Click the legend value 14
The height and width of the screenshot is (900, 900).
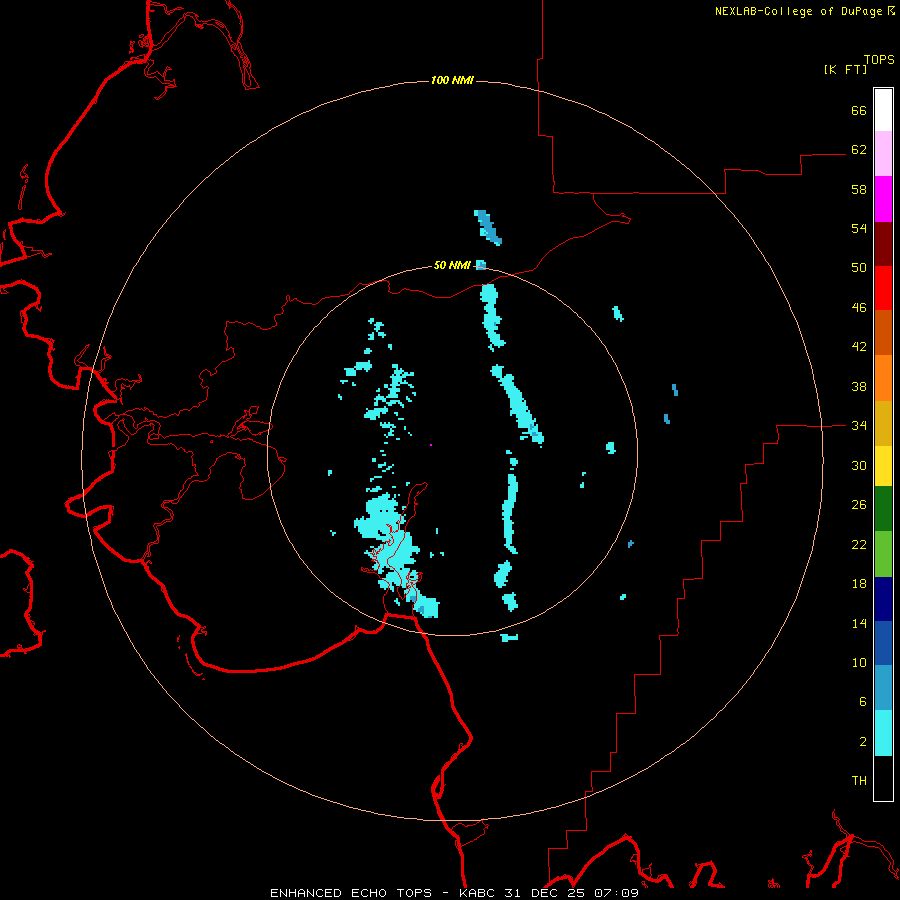pyautogui.click(x=859, y=623)
